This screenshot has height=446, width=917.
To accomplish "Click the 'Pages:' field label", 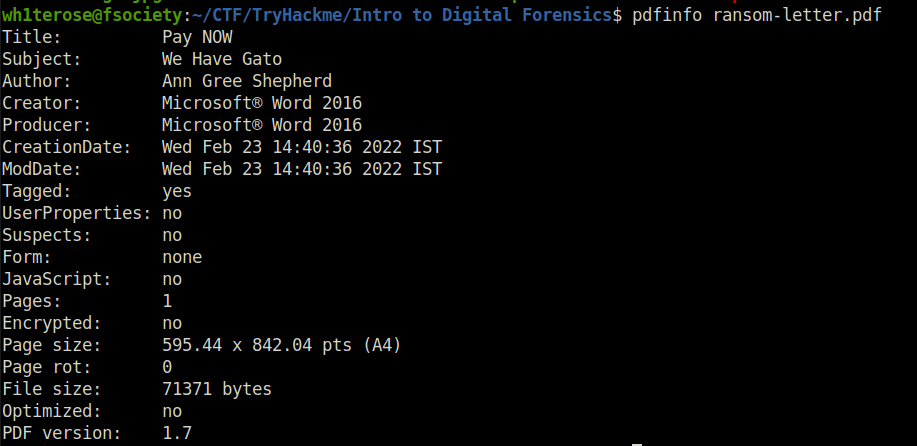I will pos(32,302).
